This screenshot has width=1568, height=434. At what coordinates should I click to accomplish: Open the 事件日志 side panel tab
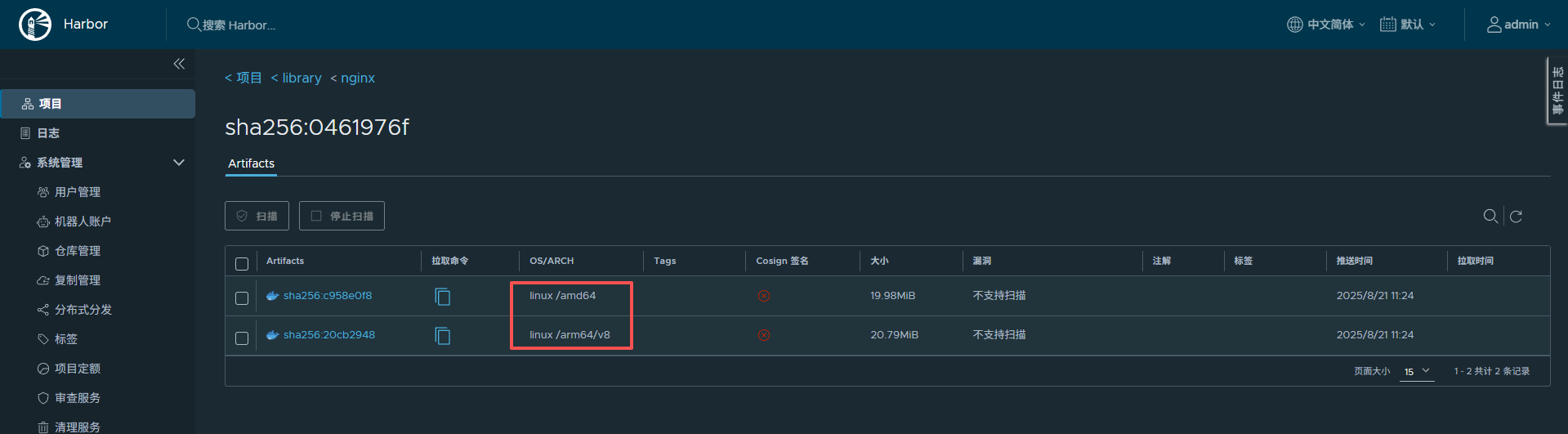point(1557,91)
